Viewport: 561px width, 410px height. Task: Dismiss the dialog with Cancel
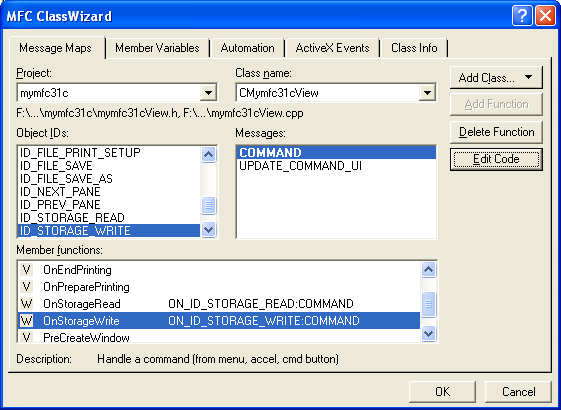coord(518,391)
